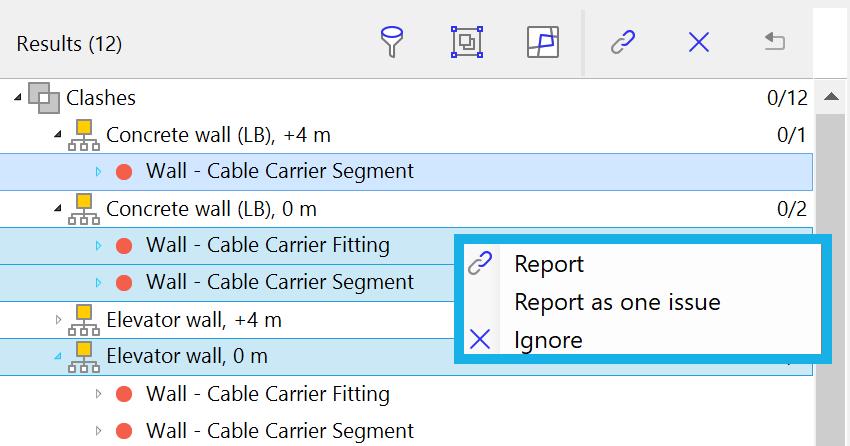
Task: Expand the Elevator wall, +4 m group
Action: (x=57, y=321)
